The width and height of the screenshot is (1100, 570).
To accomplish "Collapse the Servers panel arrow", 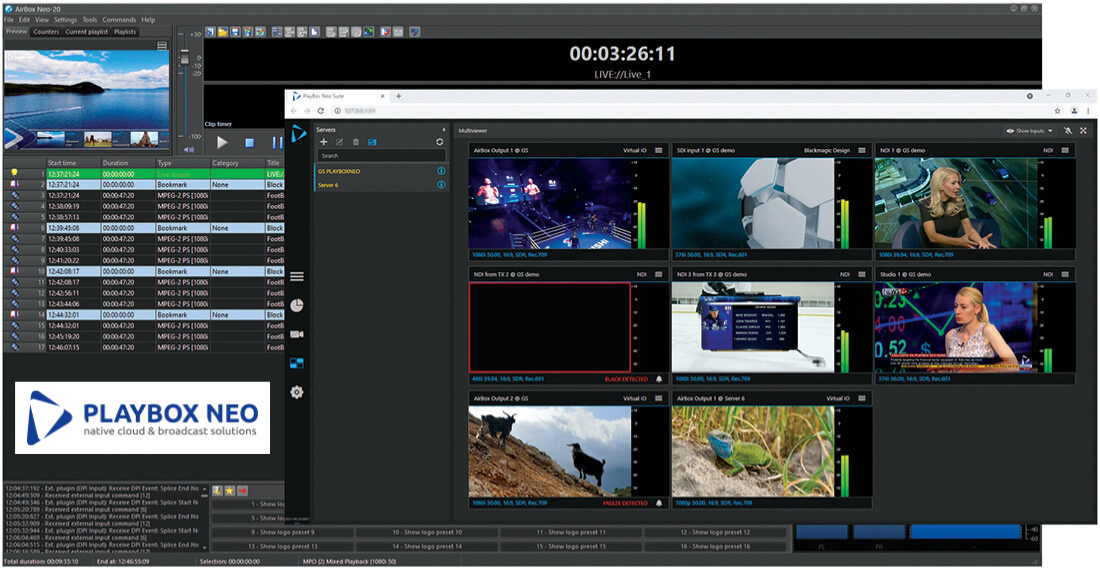I will (x=443, y=130).
